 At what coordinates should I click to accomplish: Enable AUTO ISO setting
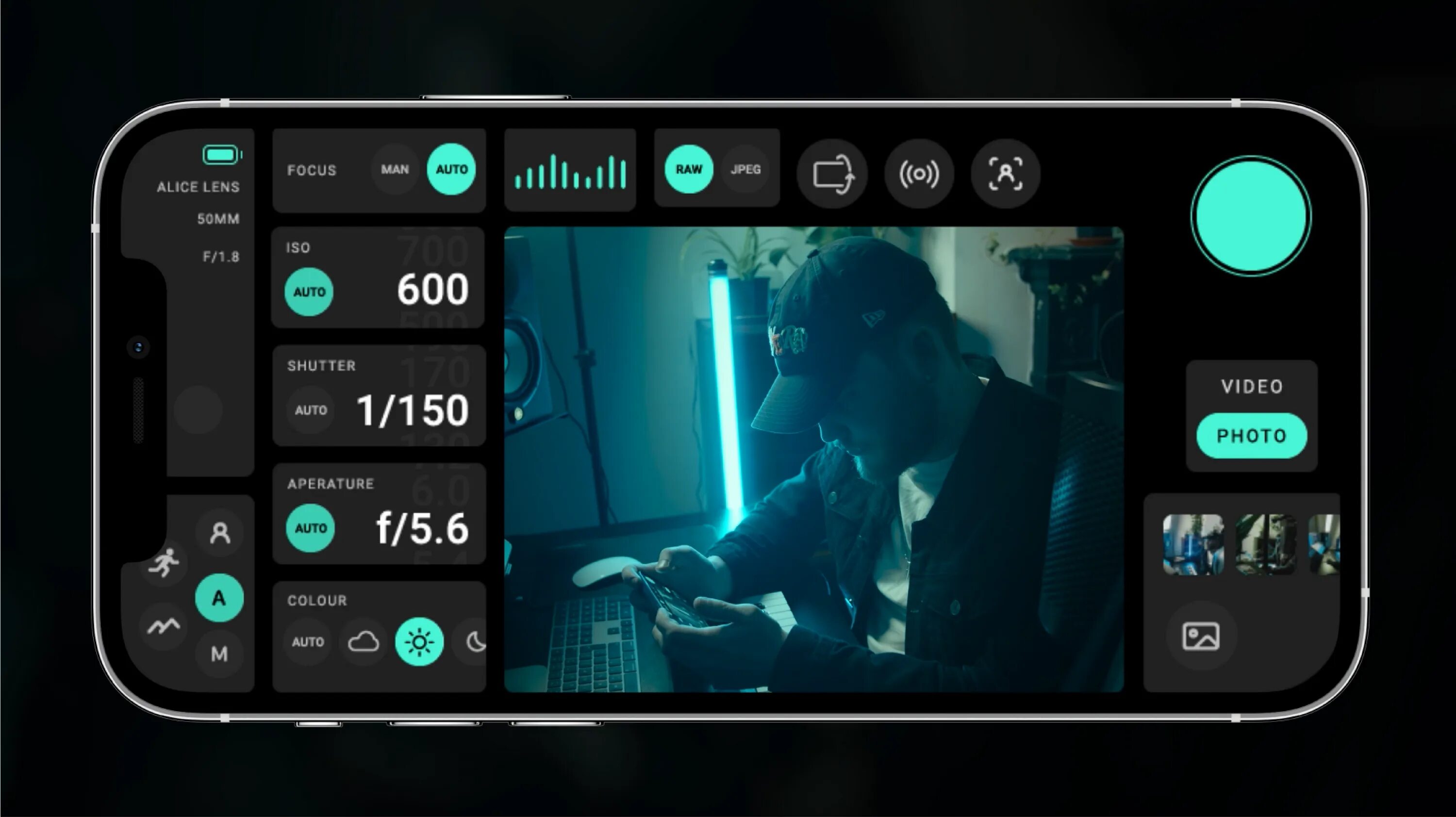309,290
